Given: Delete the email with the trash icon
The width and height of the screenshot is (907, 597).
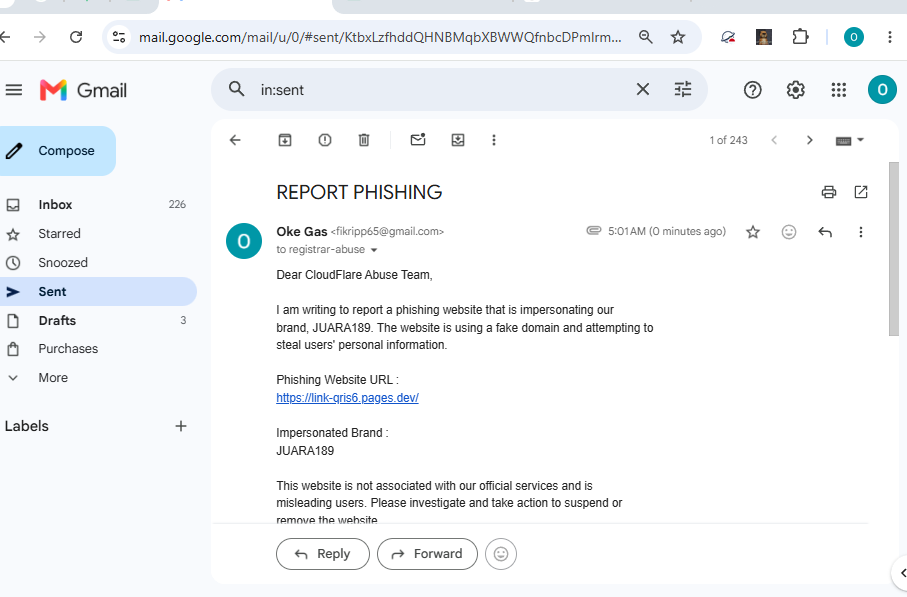Looking at the screenshot, I should tap(364, 140).
